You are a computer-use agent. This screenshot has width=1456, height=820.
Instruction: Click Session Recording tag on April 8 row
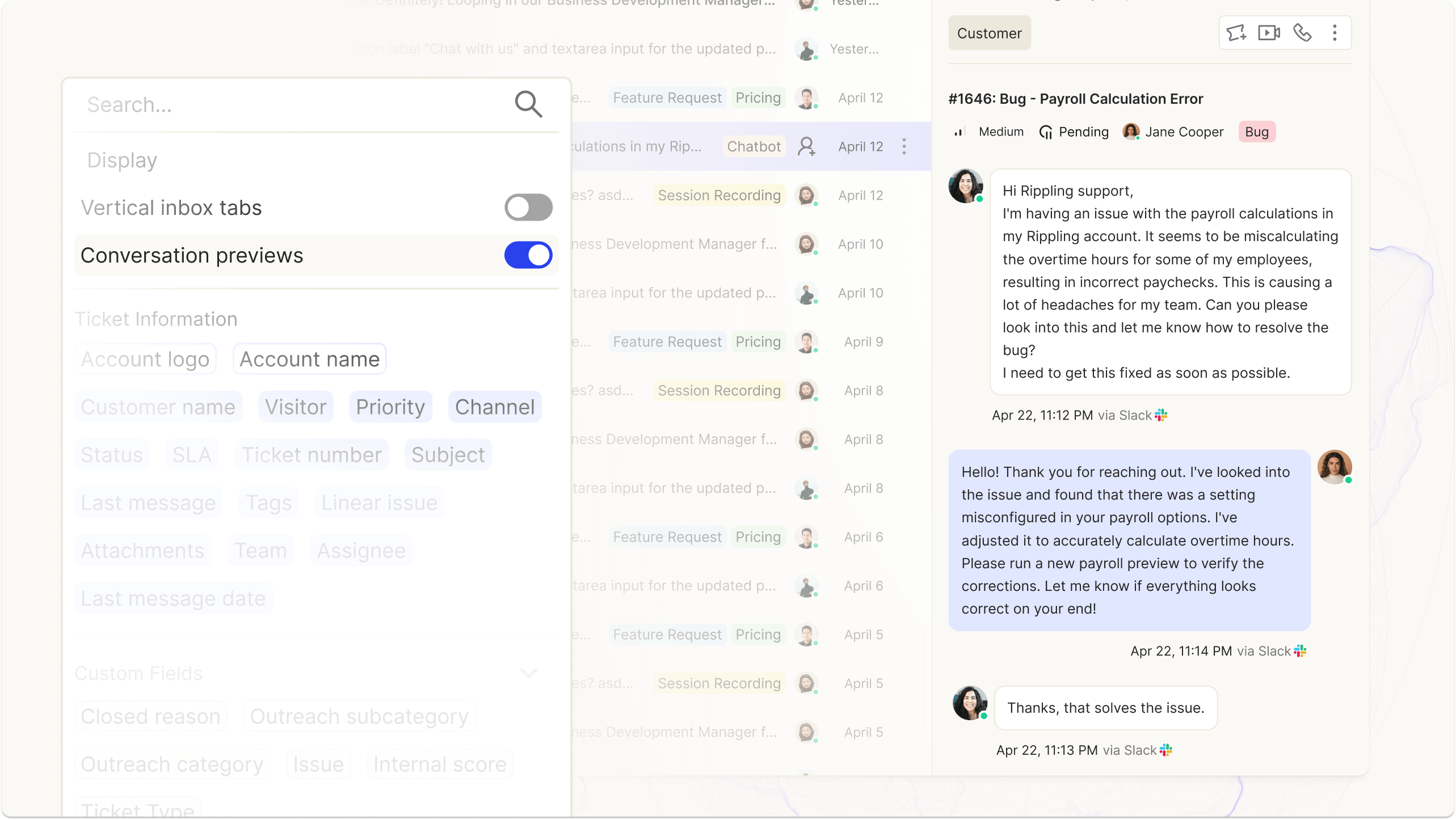click(719, 390)
